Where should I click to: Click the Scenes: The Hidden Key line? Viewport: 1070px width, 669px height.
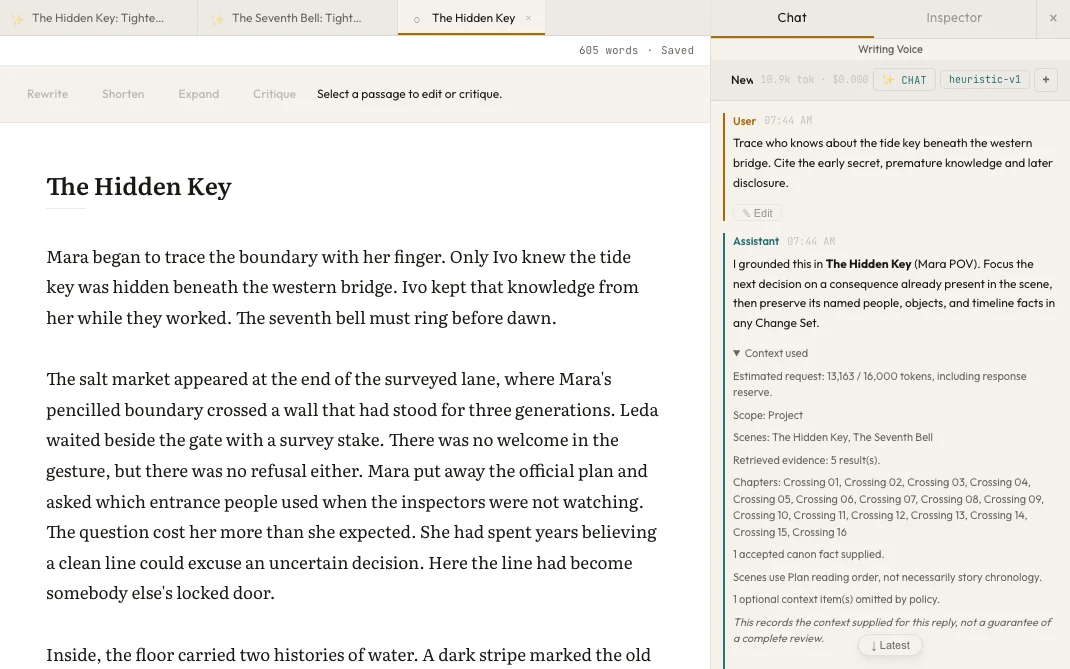[833, 438]
